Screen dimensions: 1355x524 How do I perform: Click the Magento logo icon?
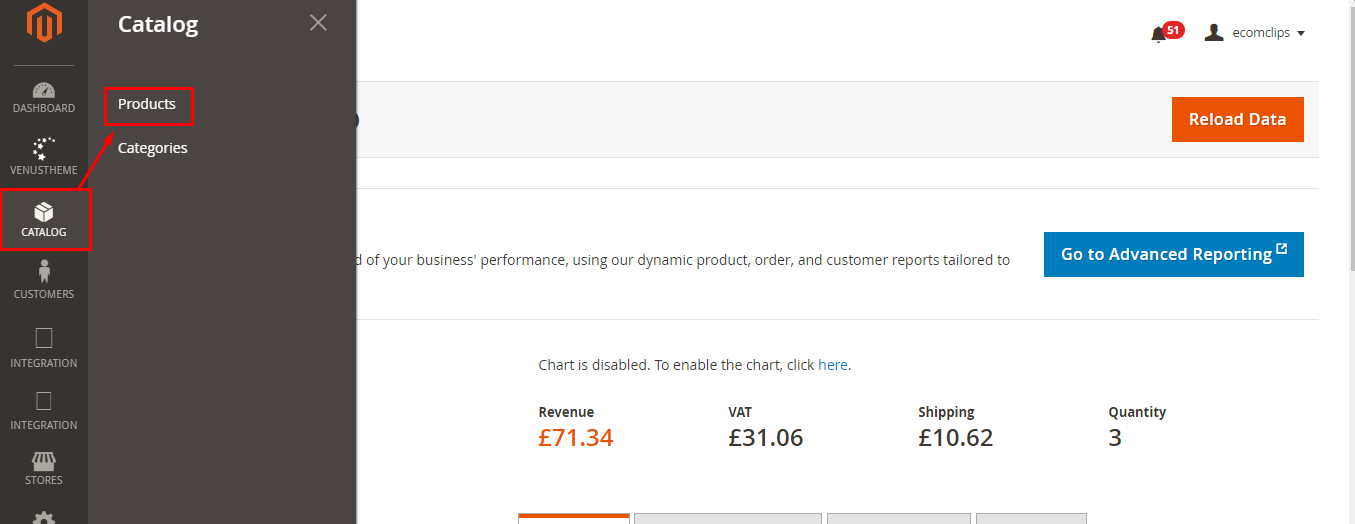coord(44,24)
